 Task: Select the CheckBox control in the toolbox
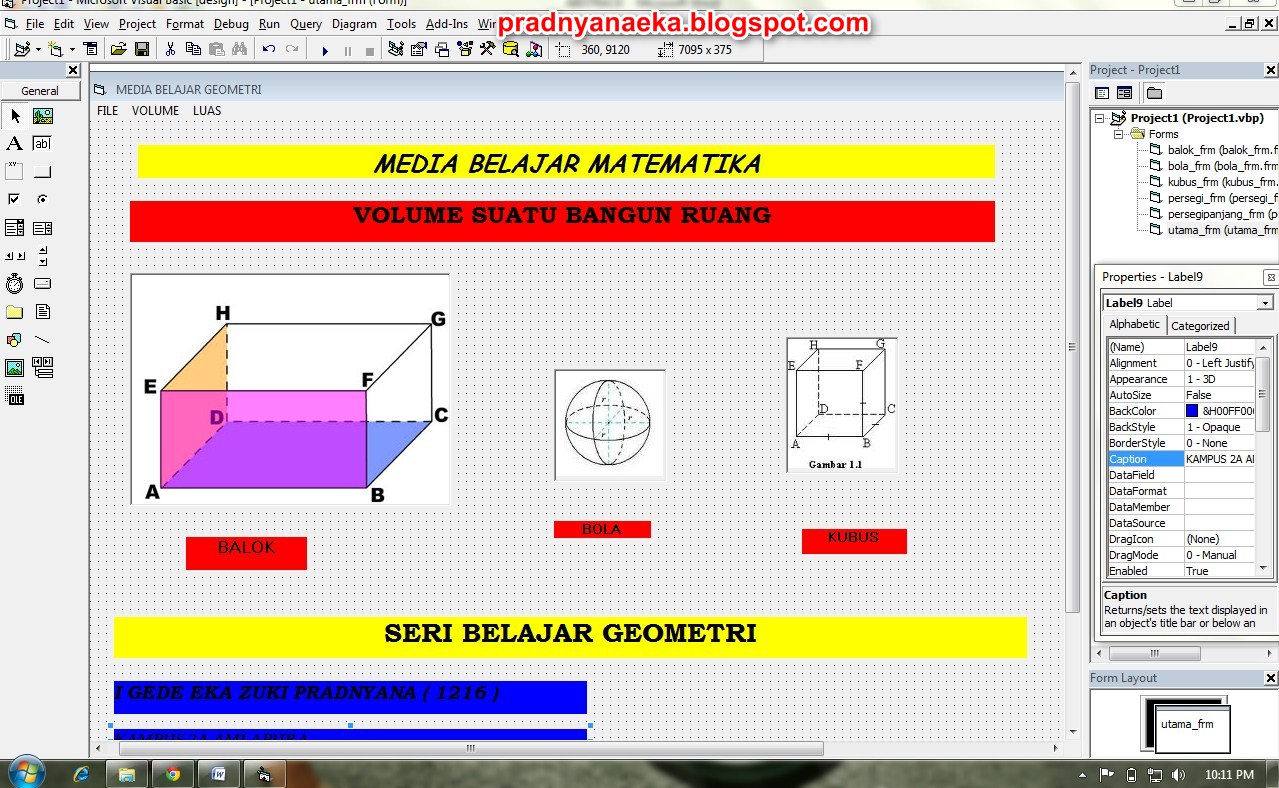(13, 198)
